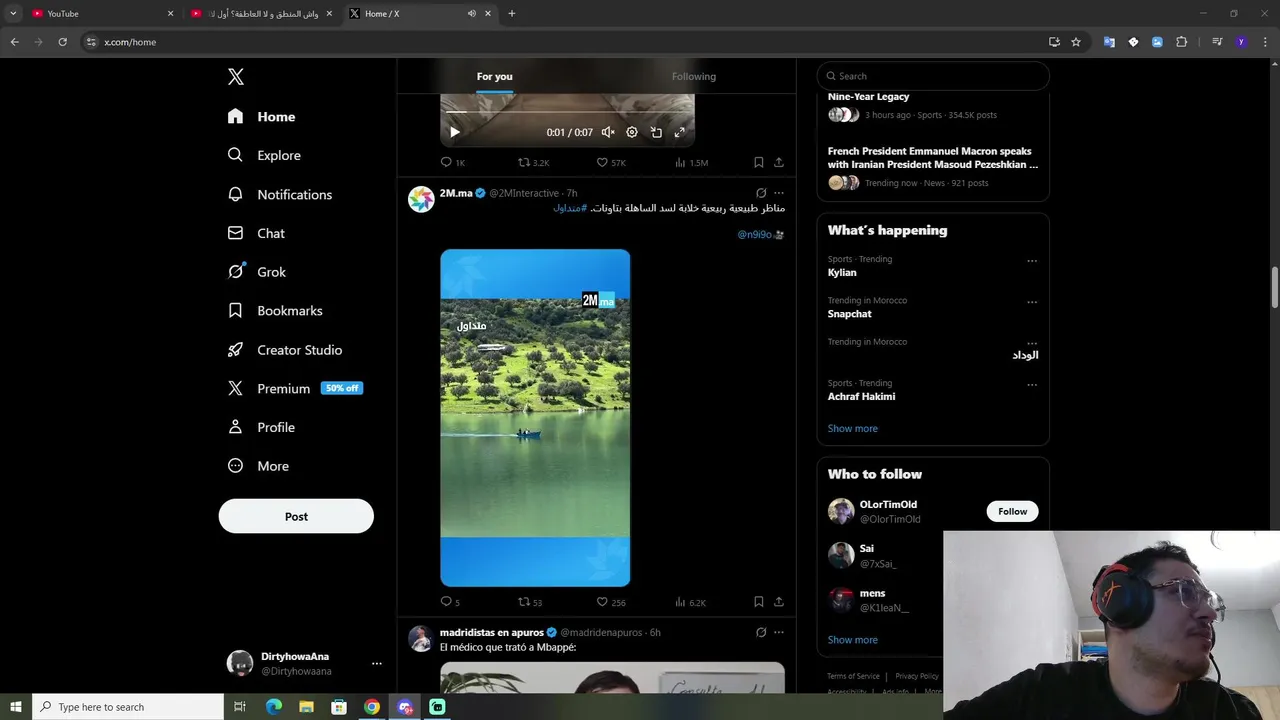
Task: Open Grok from the sidebar
Action: click(256, 272)
